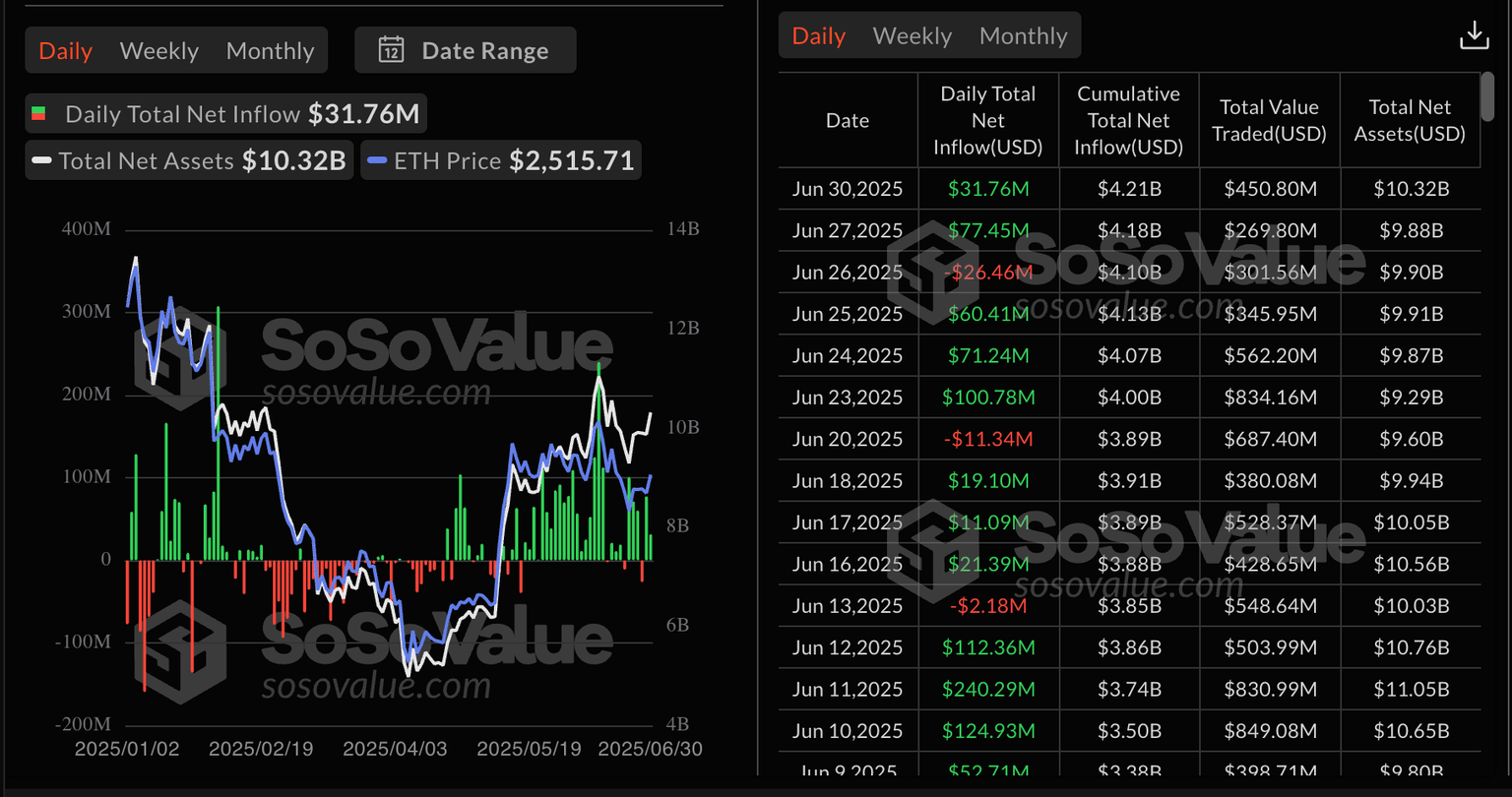1512x797 pixels.
Task: Click the $428.65M value traded cell
Action: pyautogui.click(x=1270, y=564)
